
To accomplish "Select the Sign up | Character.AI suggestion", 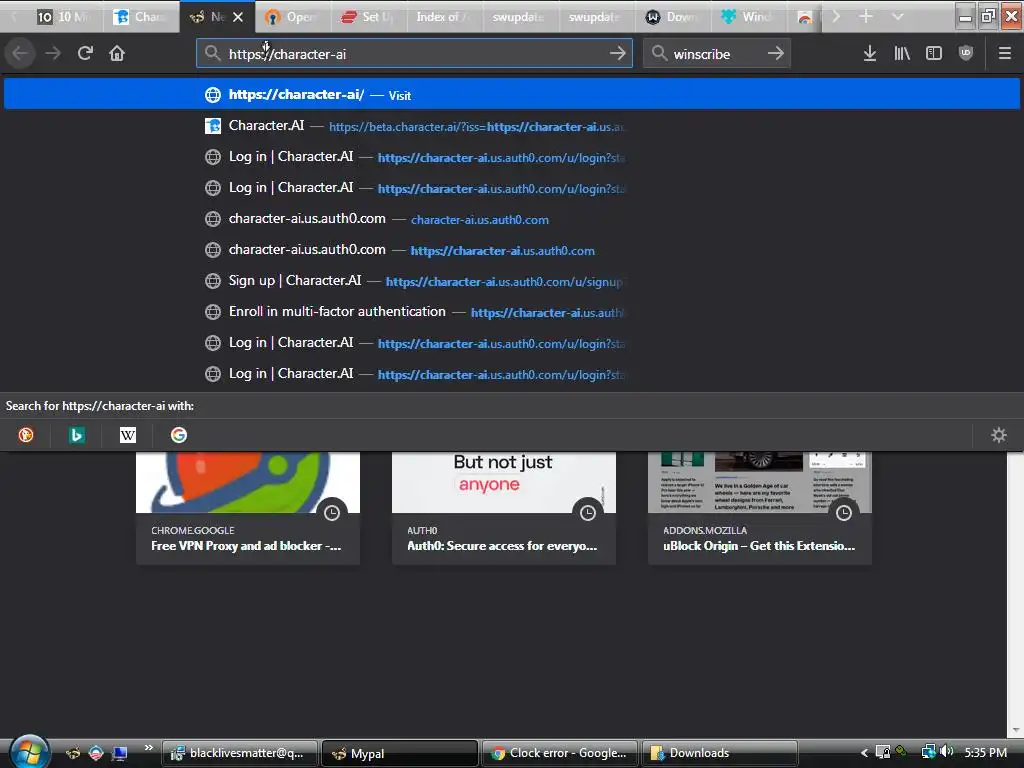I will (x=512, y=281).
